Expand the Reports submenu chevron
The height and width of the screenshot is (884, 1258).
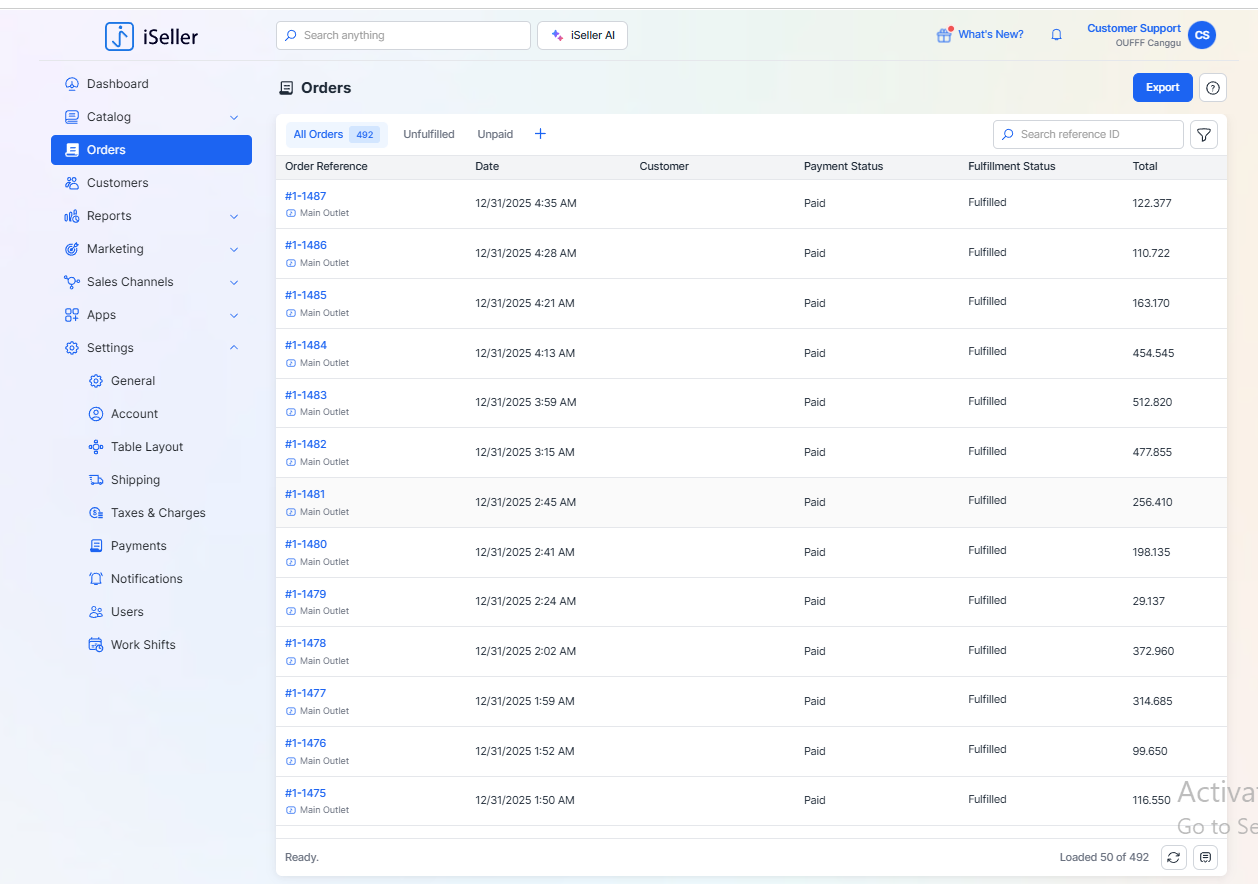234,216
